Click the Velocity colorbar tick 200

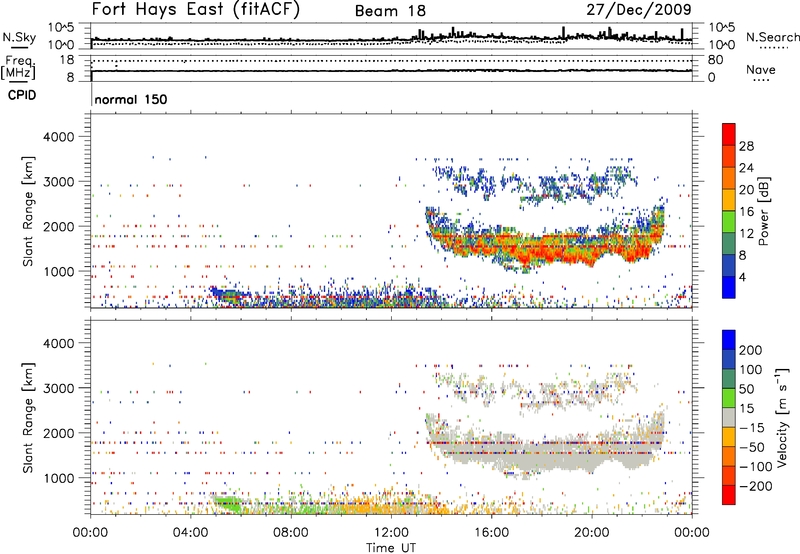(x=751, y=350)
